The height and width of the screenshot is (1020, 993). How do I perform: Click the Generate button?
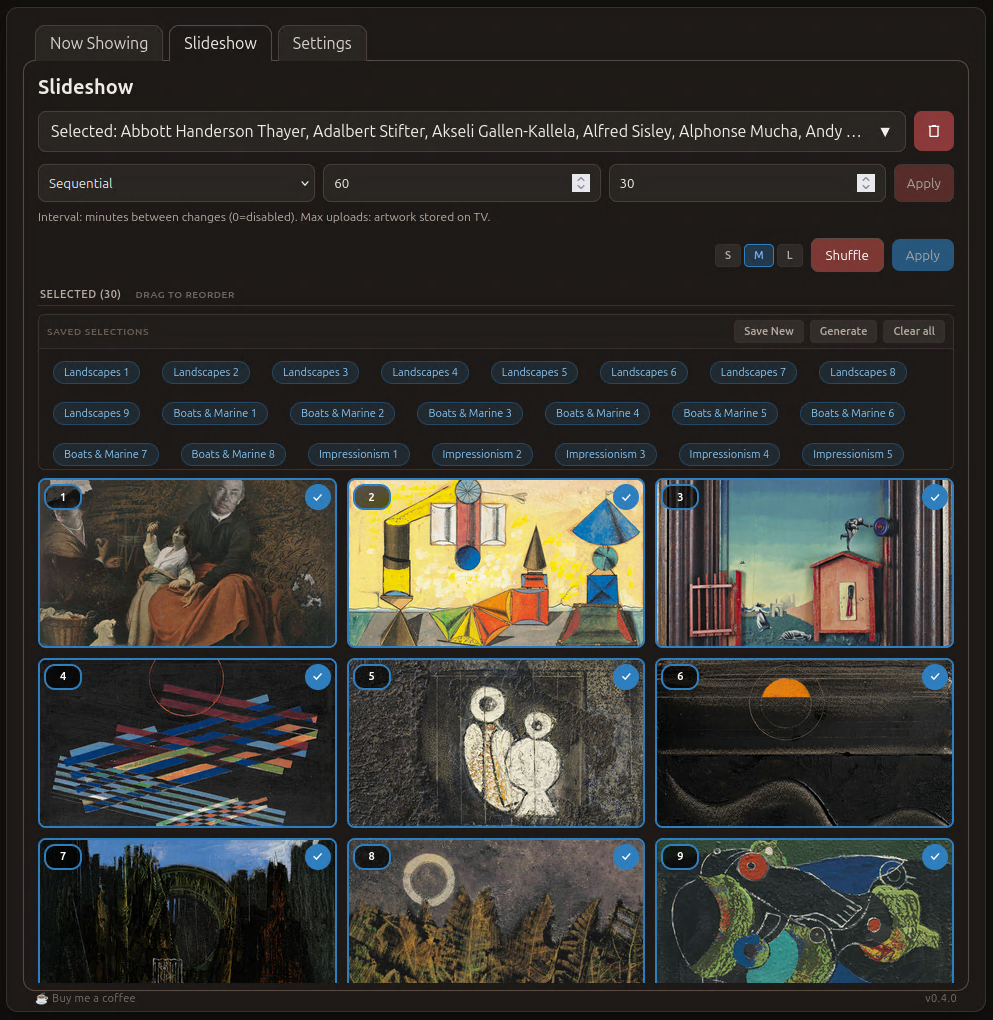[x=843, y=331]
